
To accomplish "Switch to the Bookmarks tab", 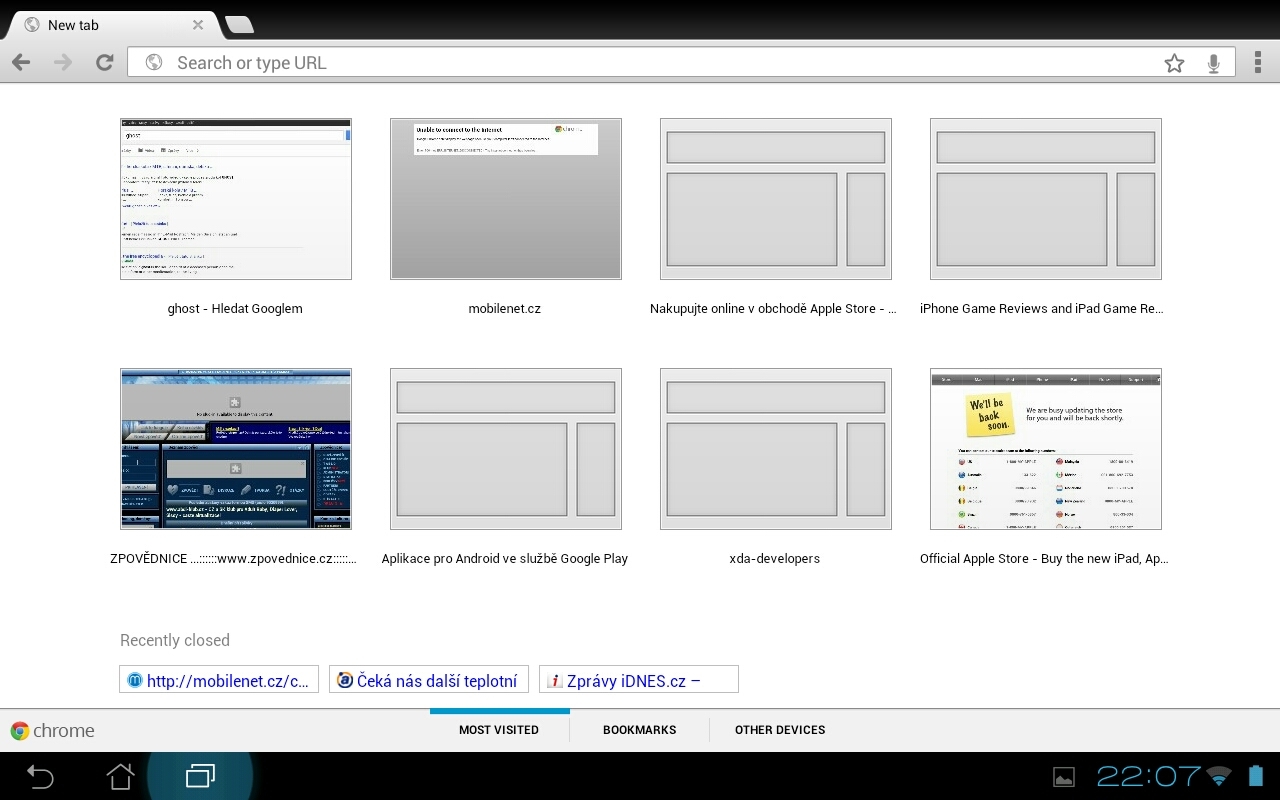I will pyautogui.click(x=639, y=730).
